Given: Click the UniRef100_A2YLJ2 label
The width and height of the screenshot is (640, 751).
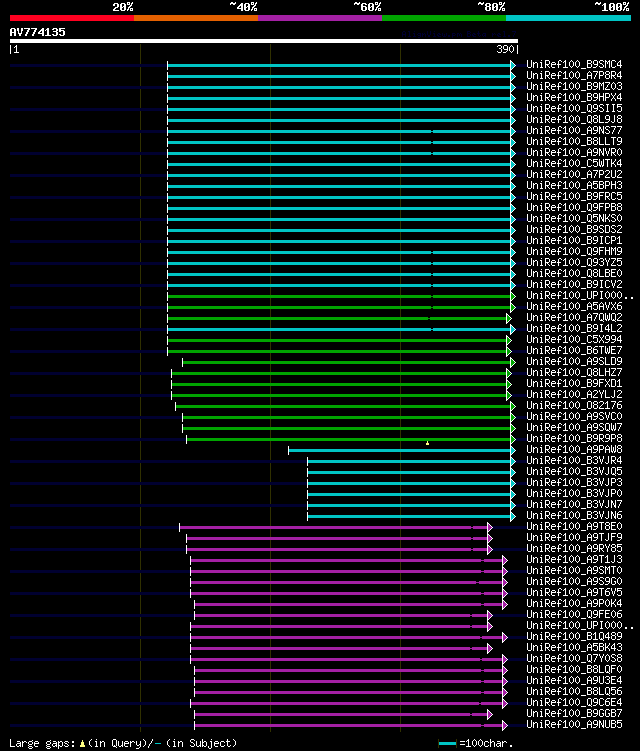Looking at the screenshot, I should pos(574,395).
